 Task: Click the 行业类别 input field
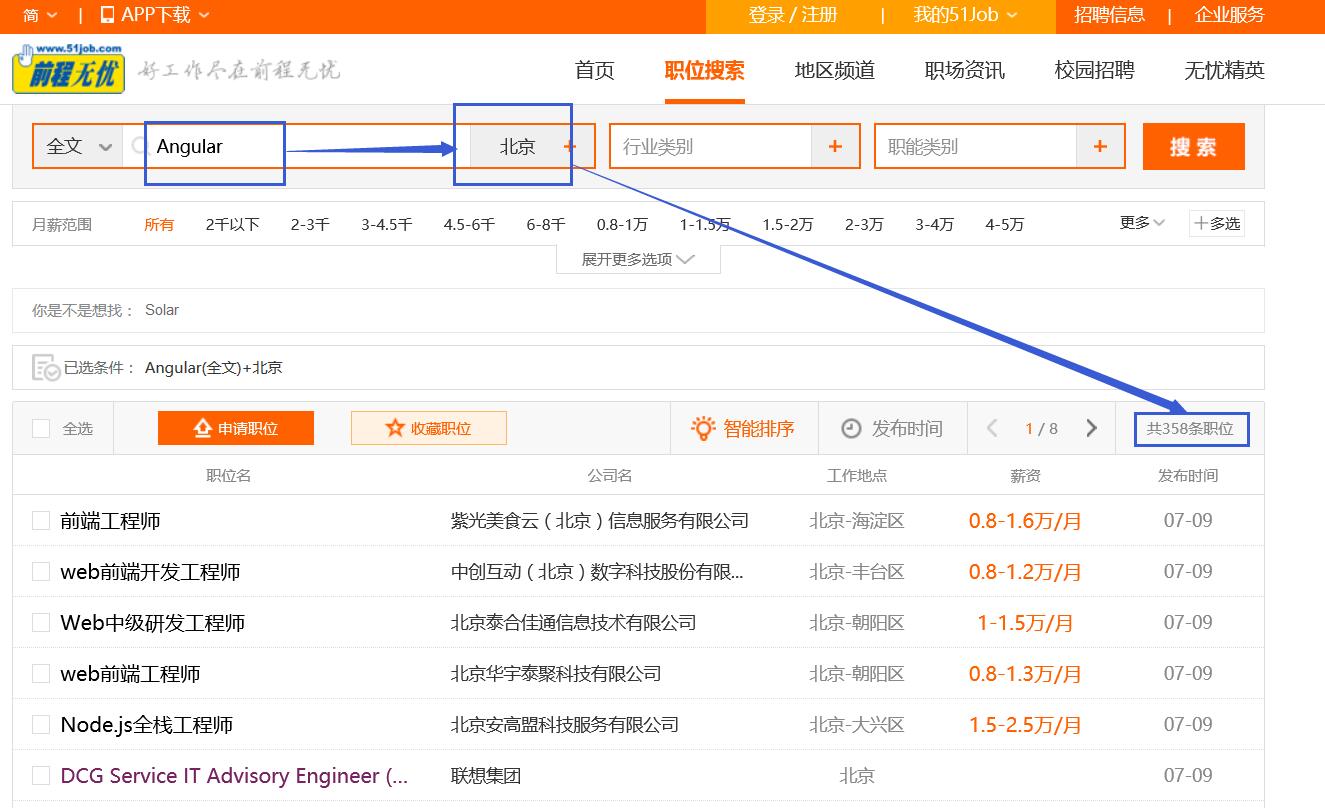coord(711,147)
